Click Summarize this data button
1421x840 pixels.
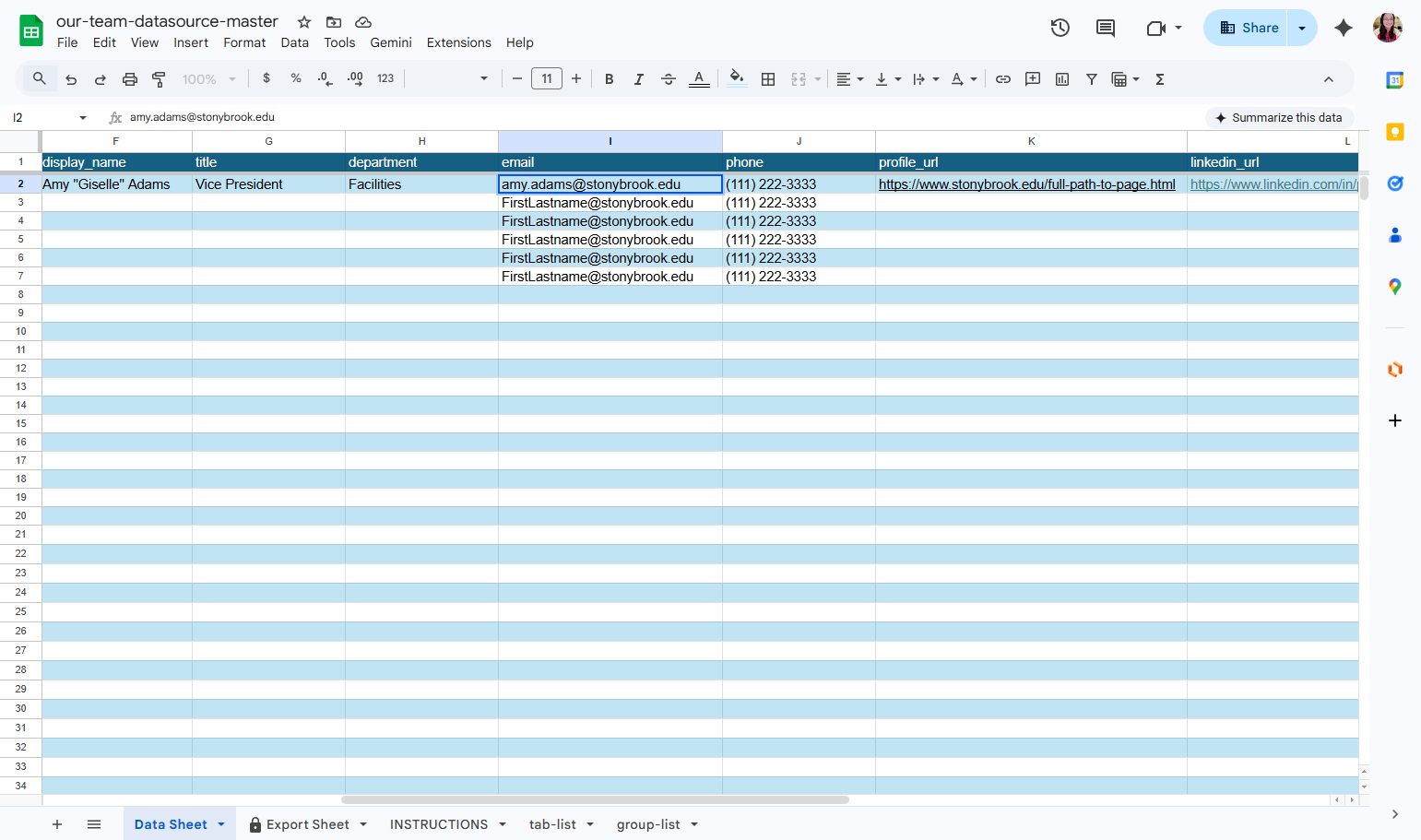pos(1279,118)
